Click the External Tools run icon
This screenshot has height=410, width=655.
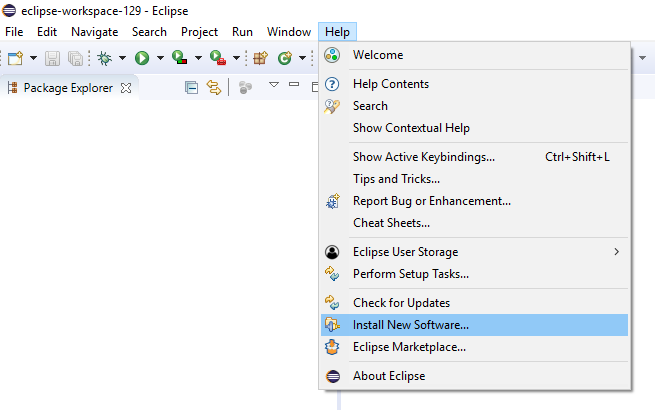(217, 58)
